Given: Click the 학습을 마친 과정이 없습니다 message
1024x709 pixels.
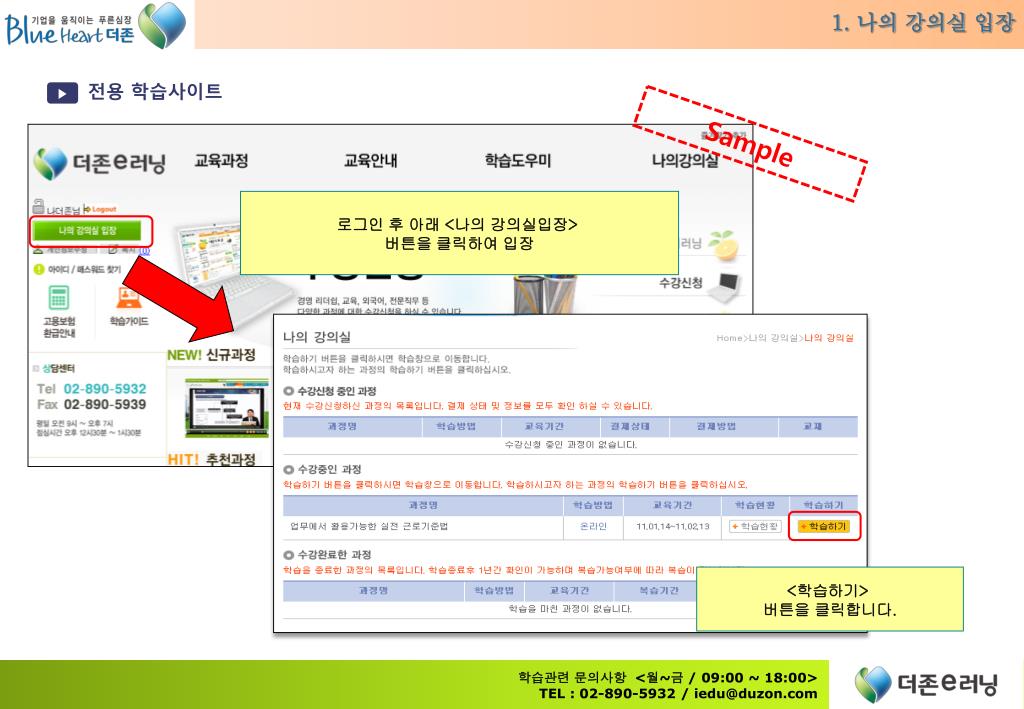Looking at the screenshot, I should (x=571, y=608).
